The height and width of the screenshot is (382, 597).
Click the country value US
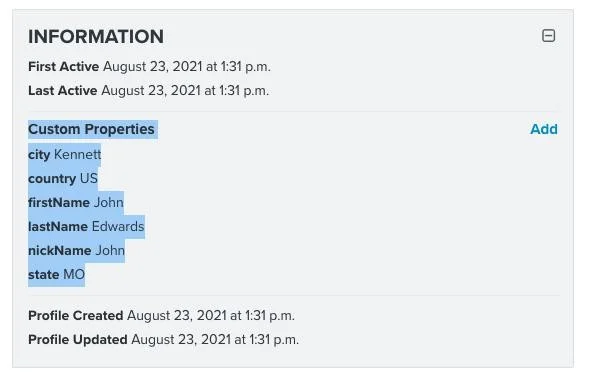tap(89, 179)
